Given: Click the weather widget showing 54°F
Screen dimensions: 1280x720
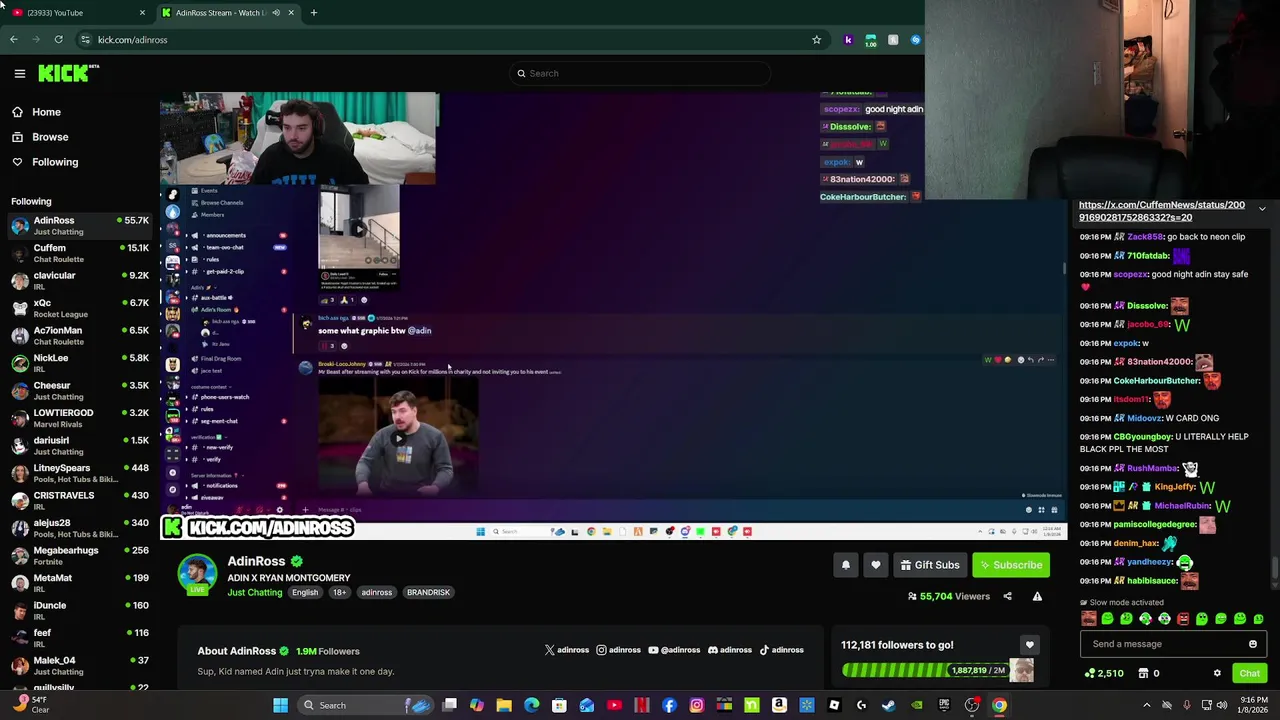Looking at the screenshot, I should [x=30, y=705].
